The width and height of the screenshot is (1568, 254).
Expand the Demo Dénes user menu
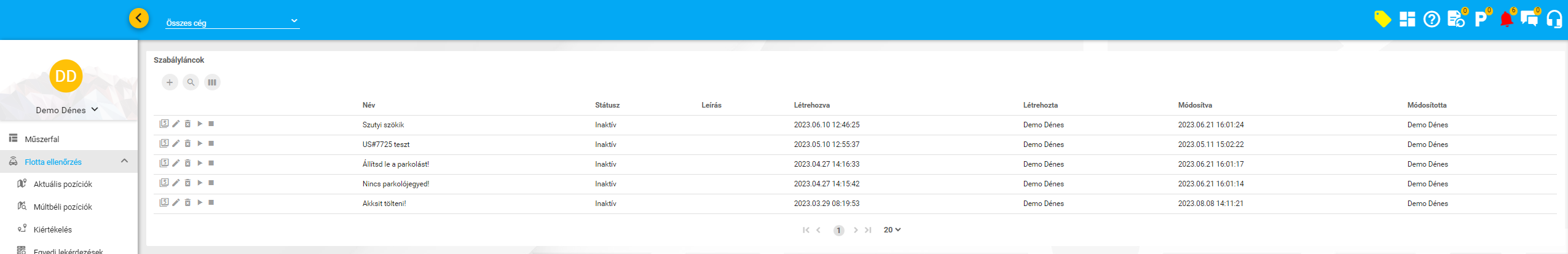(x=68, y=109)
